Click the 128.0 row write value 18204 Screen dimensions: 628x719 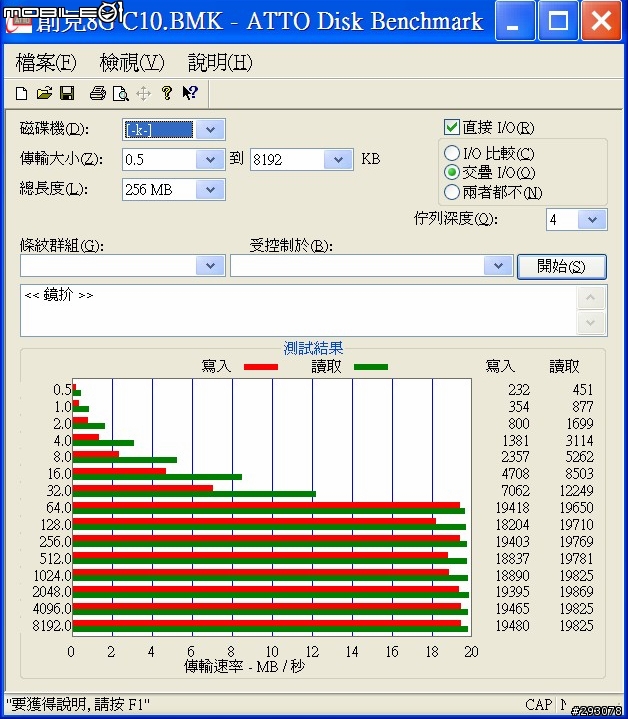coord(512,525)
